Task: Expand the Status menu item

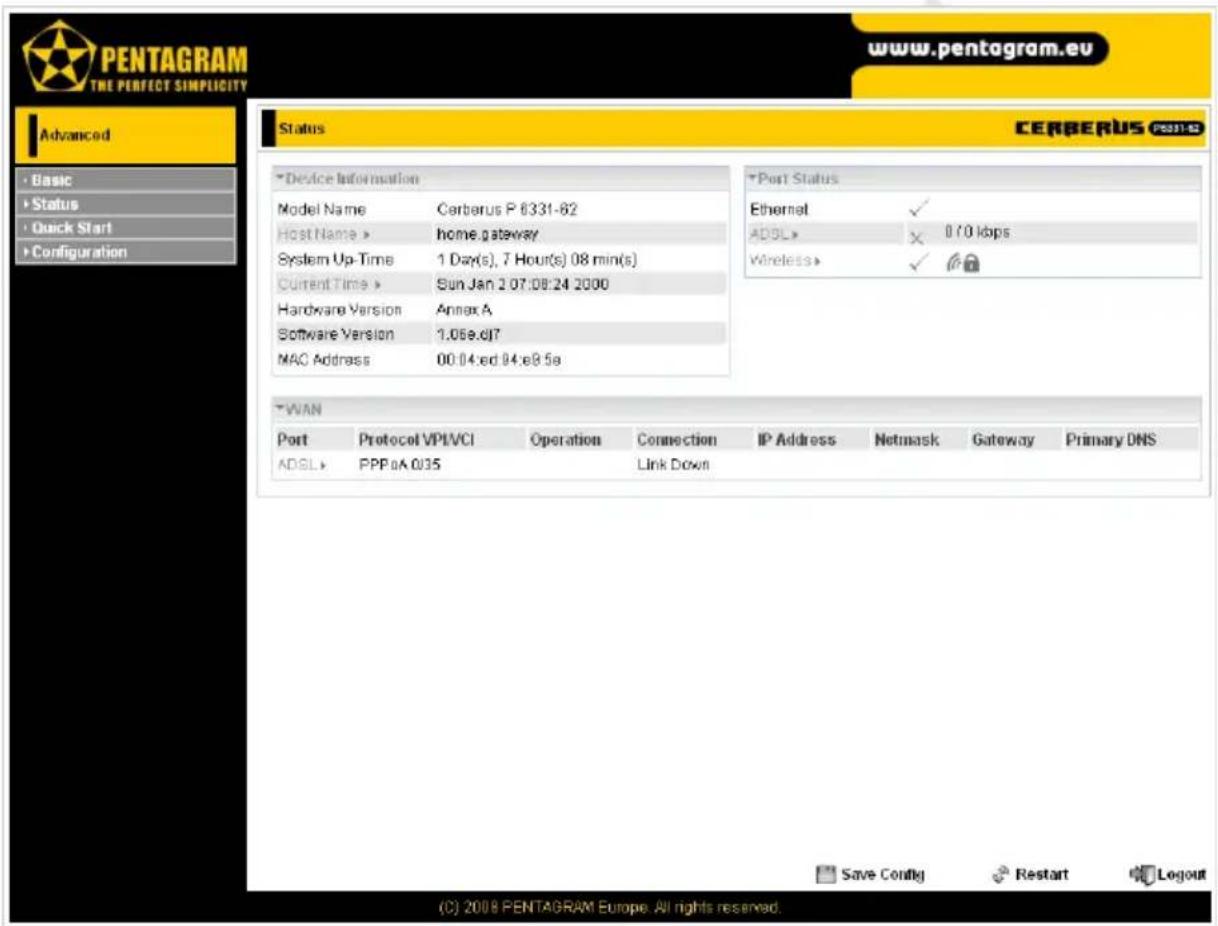Action: pos(126,204)
